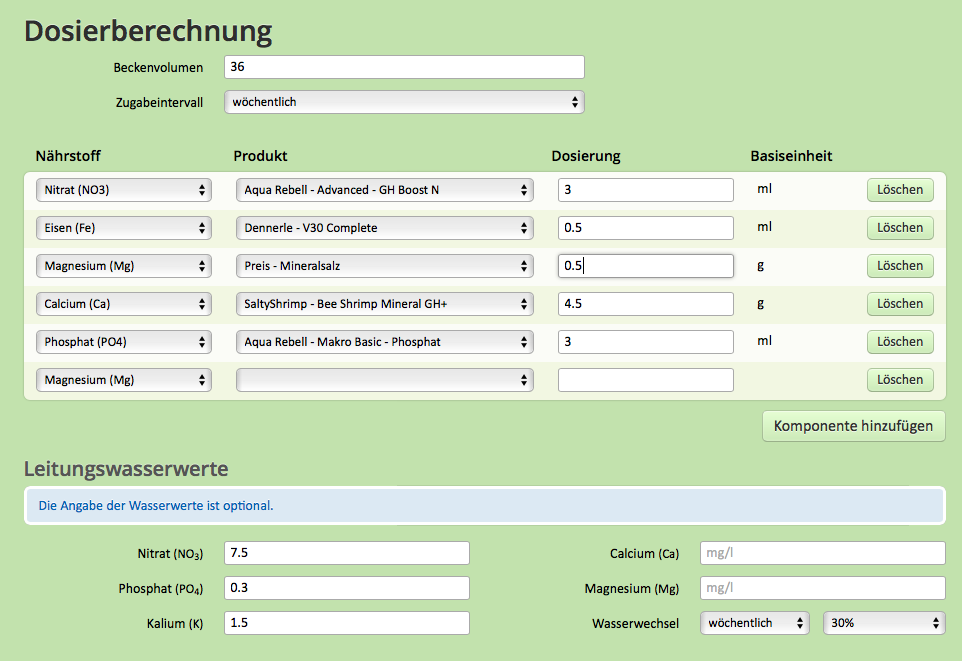Screen dimensions: 962x661
Task: Open the Calcium (Ca) nutrient dropdown
Action: click(x=124, y=304)
